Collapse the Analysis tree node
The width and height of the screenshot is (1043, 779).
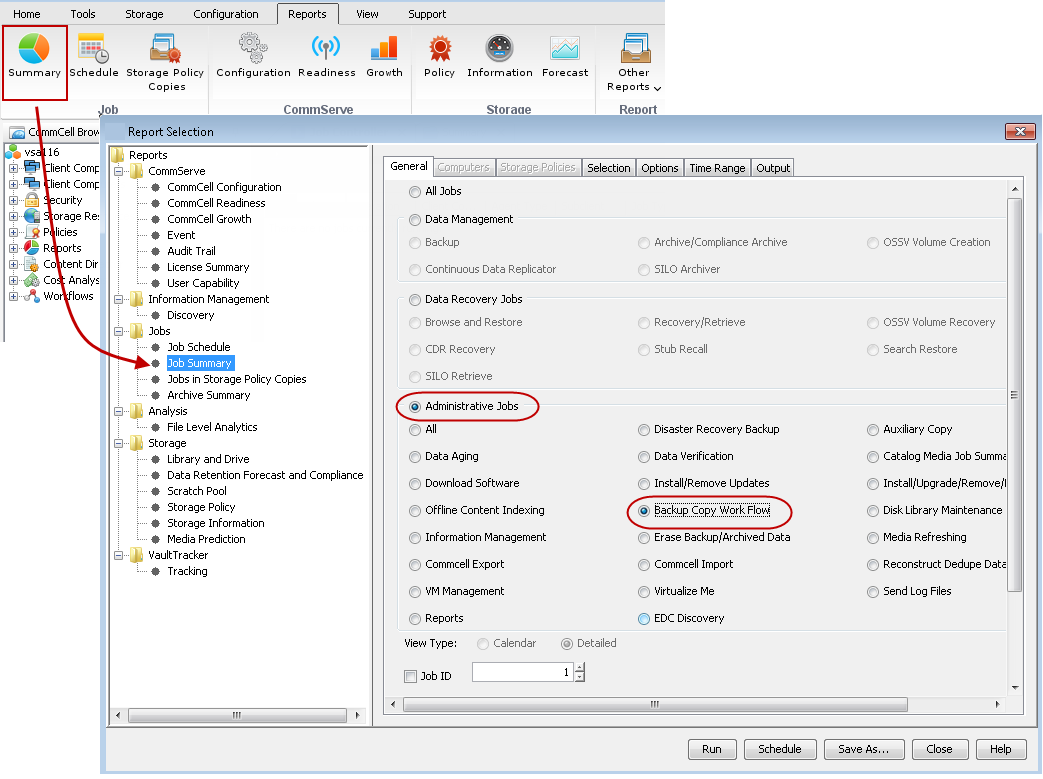coord(118,411)
